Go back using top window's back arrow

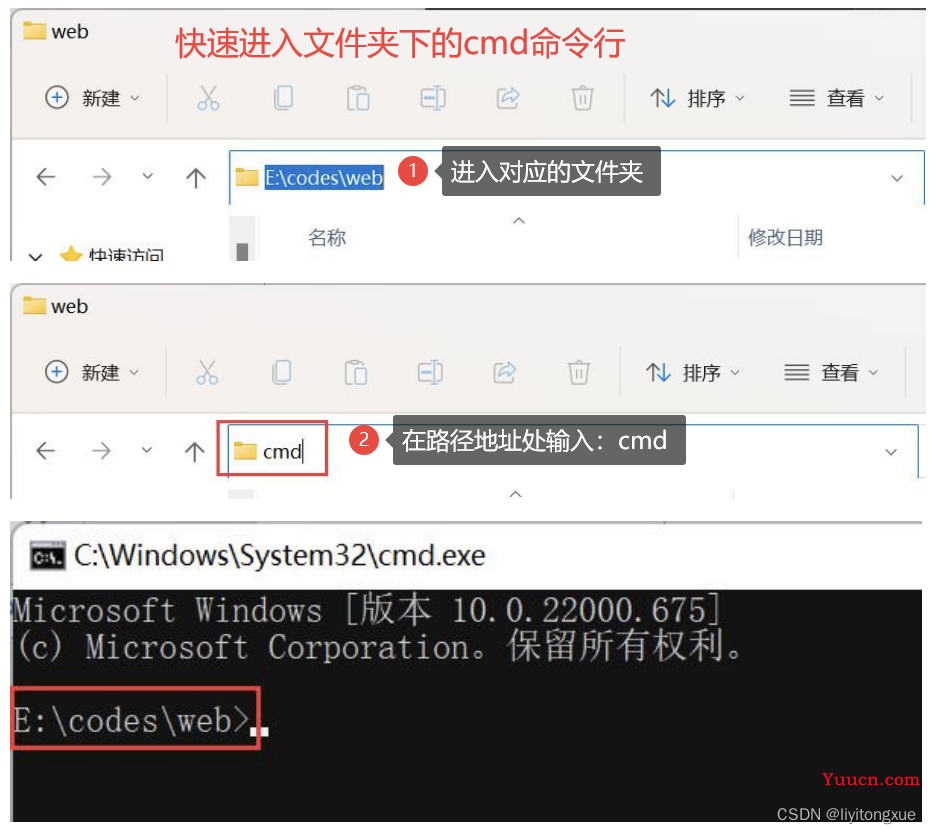46,177
